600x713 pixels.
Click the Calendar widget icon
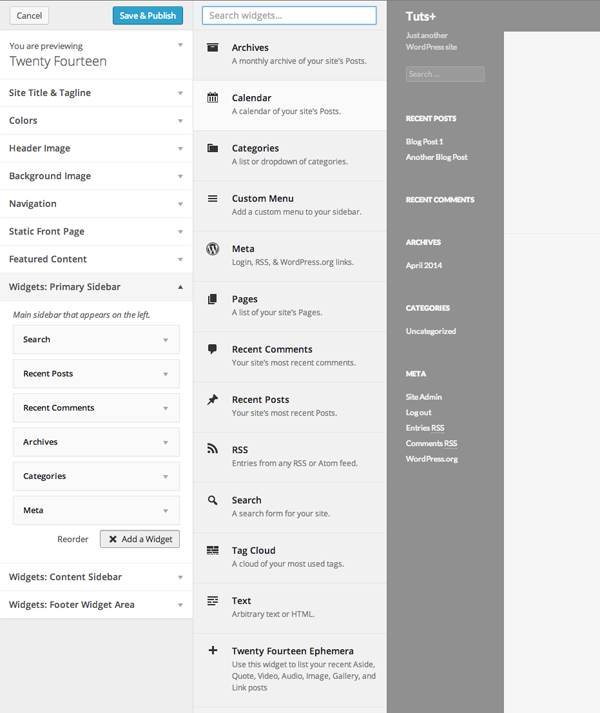pyautogui.click(x=212, y=97)
